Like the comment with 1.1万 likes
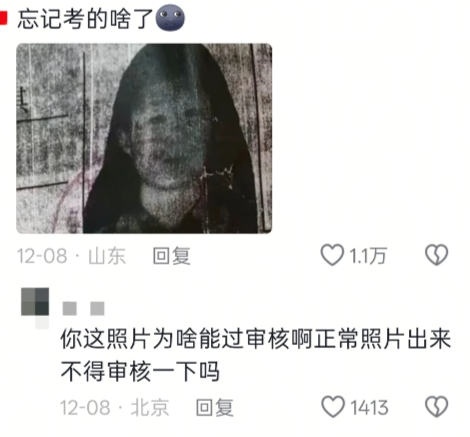This screenshot has width=470, height=437. coord(332,255)
